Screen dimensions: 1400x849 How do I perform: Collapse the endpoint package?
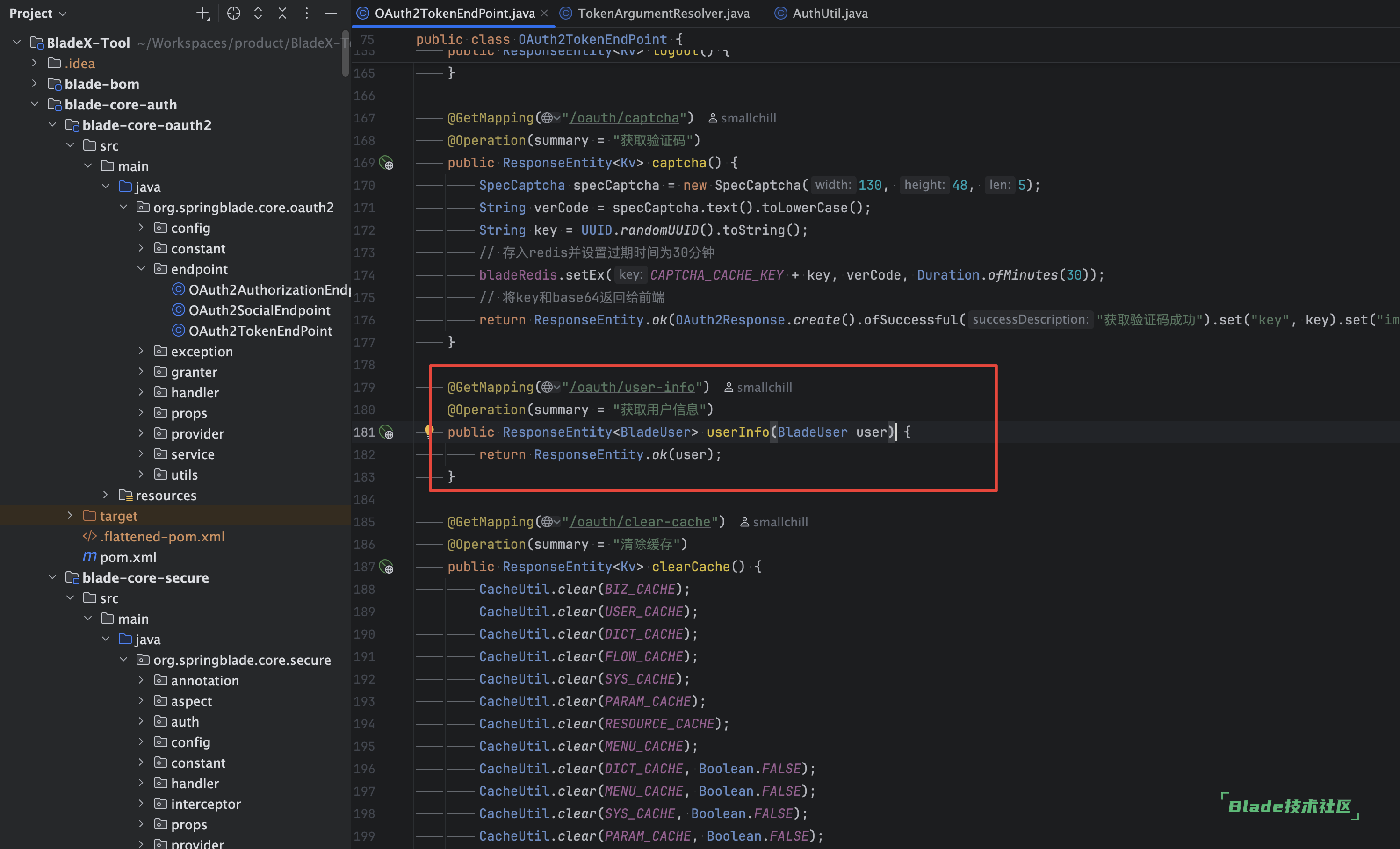[141, 269]
